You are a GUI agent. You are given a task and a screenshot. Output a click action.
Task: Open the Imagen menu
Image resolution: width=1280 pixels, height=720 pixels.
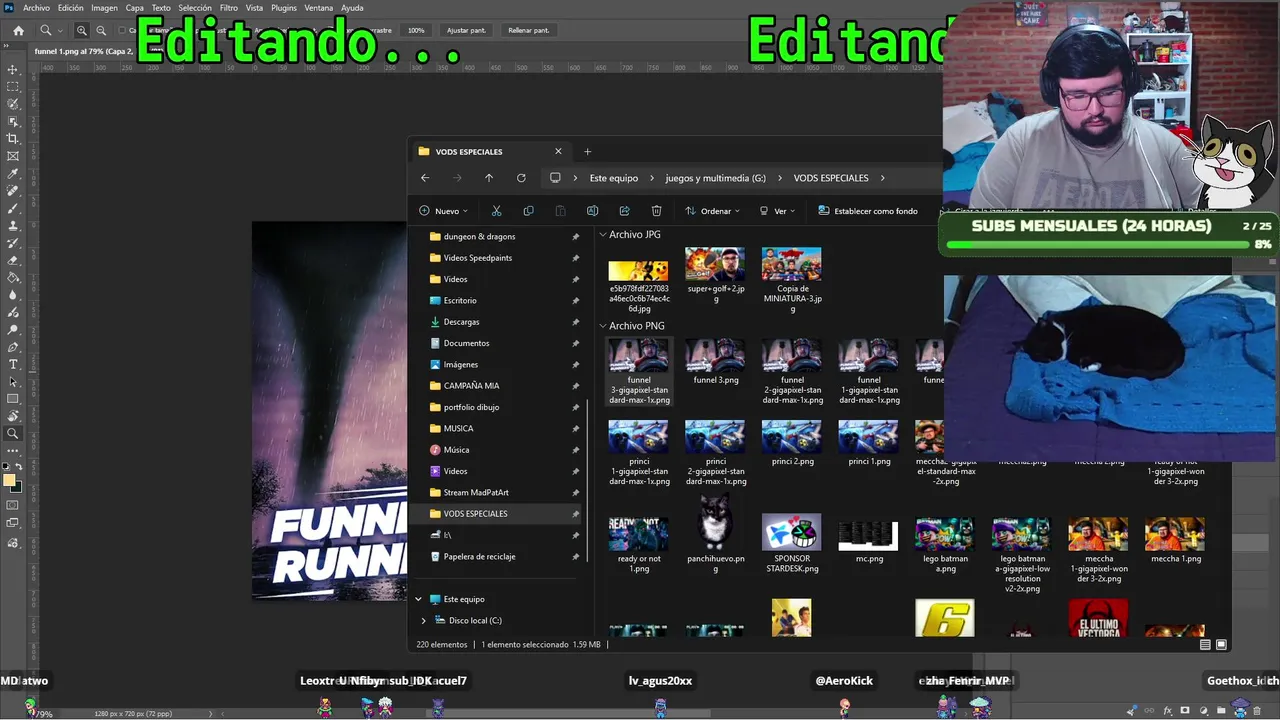pyautogui.click(x=104, y=8)
